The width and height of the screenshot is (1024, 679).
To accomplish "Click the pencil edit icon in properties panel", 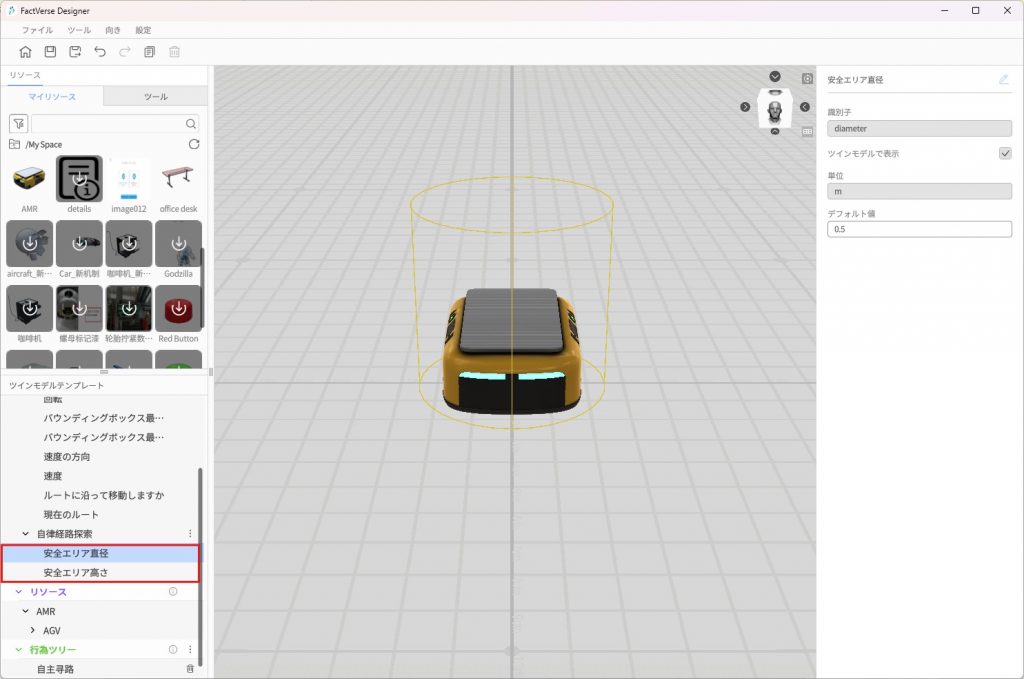I will click(x=1004, y=79).
